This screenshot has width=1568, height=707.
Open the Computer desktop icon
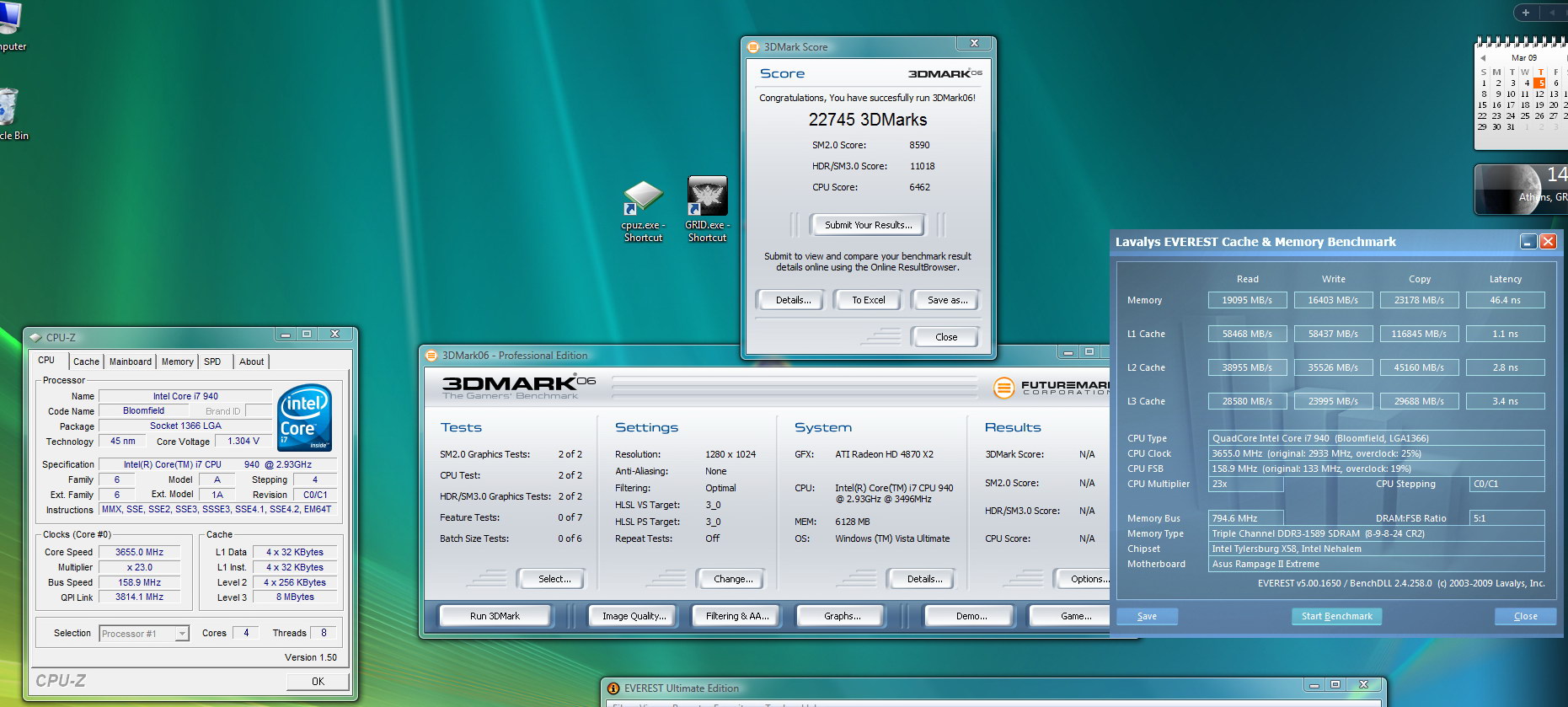click(x=10, y=28)
